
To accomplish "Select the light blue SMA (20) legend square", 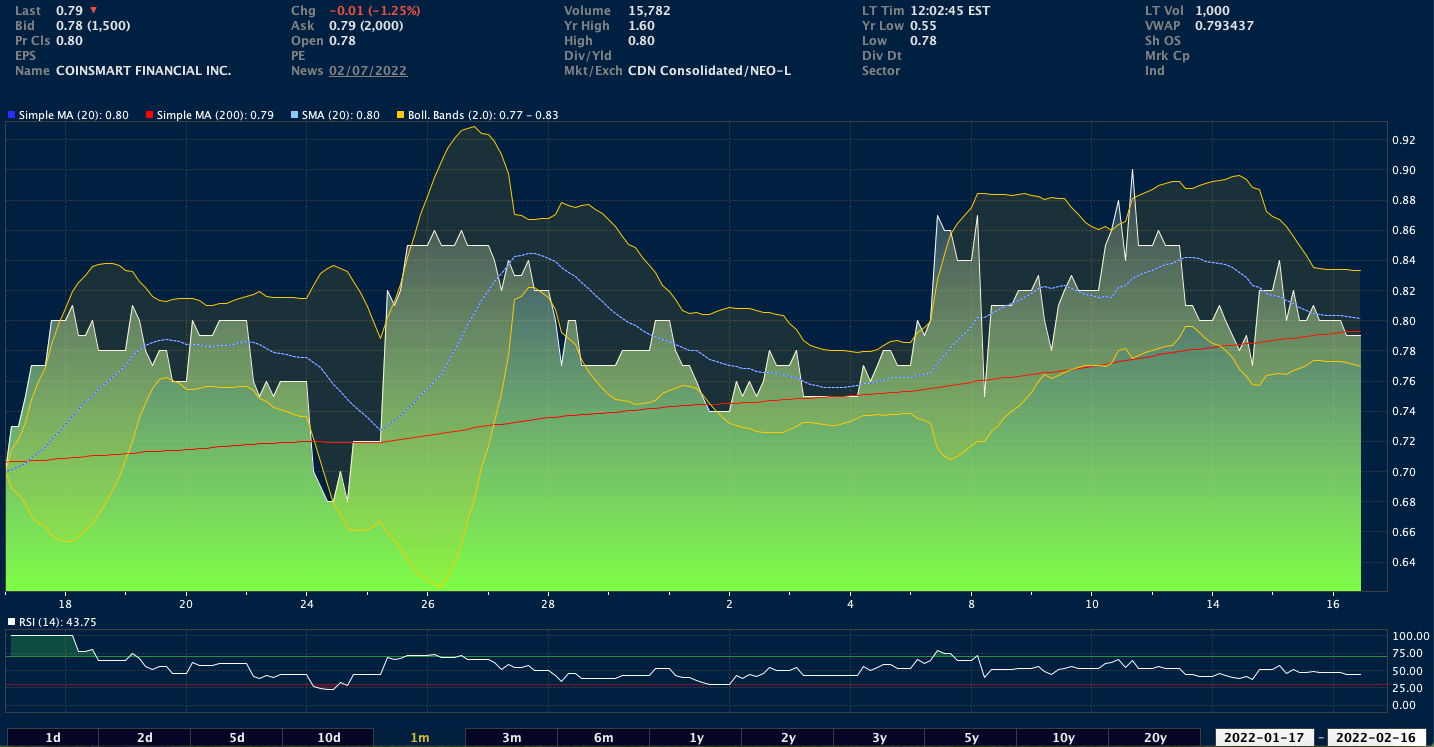I will tap(293, 115).
